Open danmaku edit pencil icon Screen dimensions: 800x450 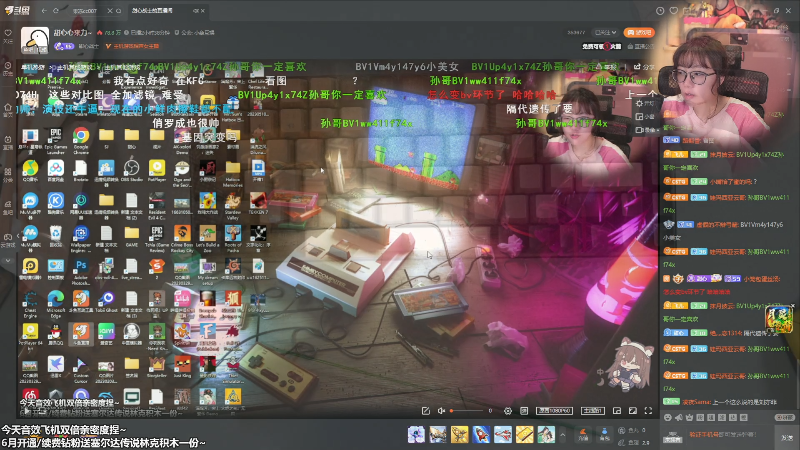pos(426,411)
